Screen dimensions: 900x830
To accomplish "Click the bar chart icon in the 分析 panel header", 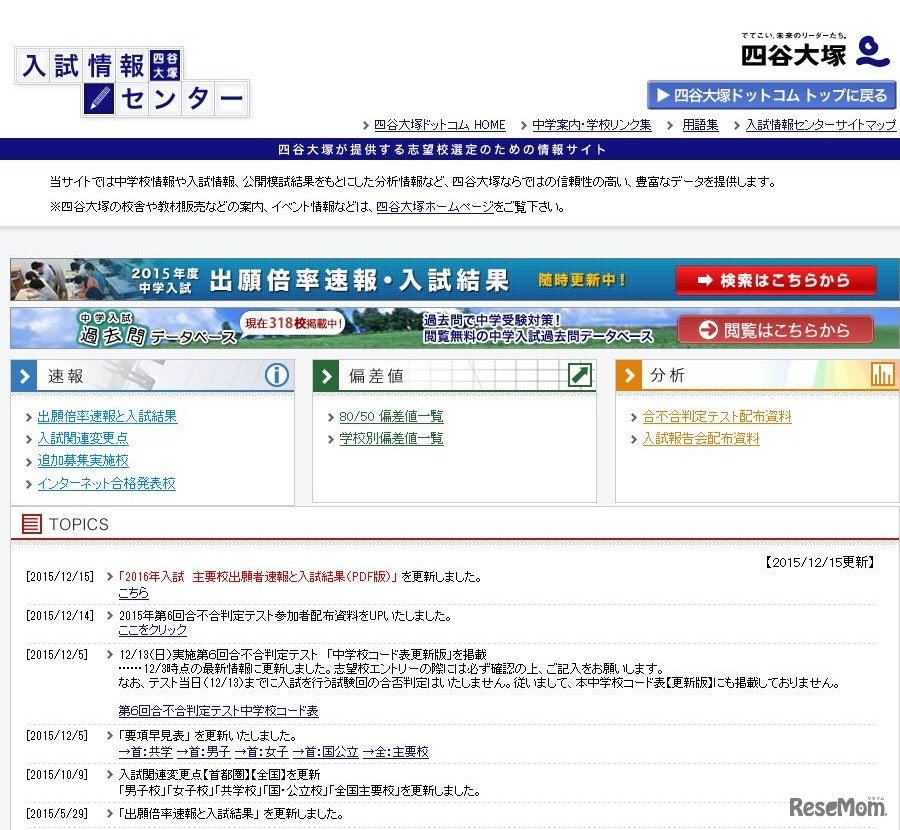I will coord(882,376).
